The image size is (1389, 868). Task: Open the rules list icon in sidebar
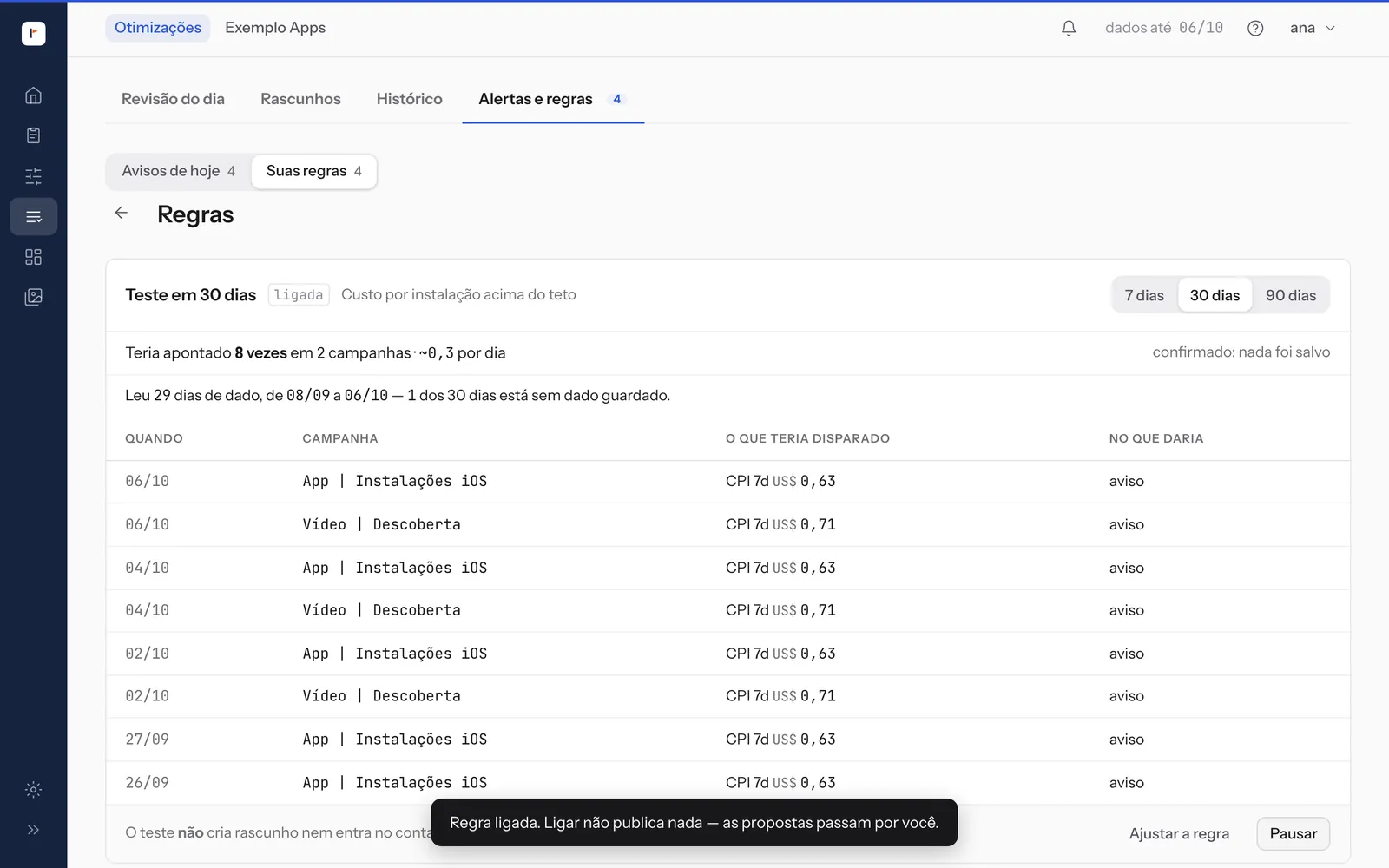[x=33, y=217]
